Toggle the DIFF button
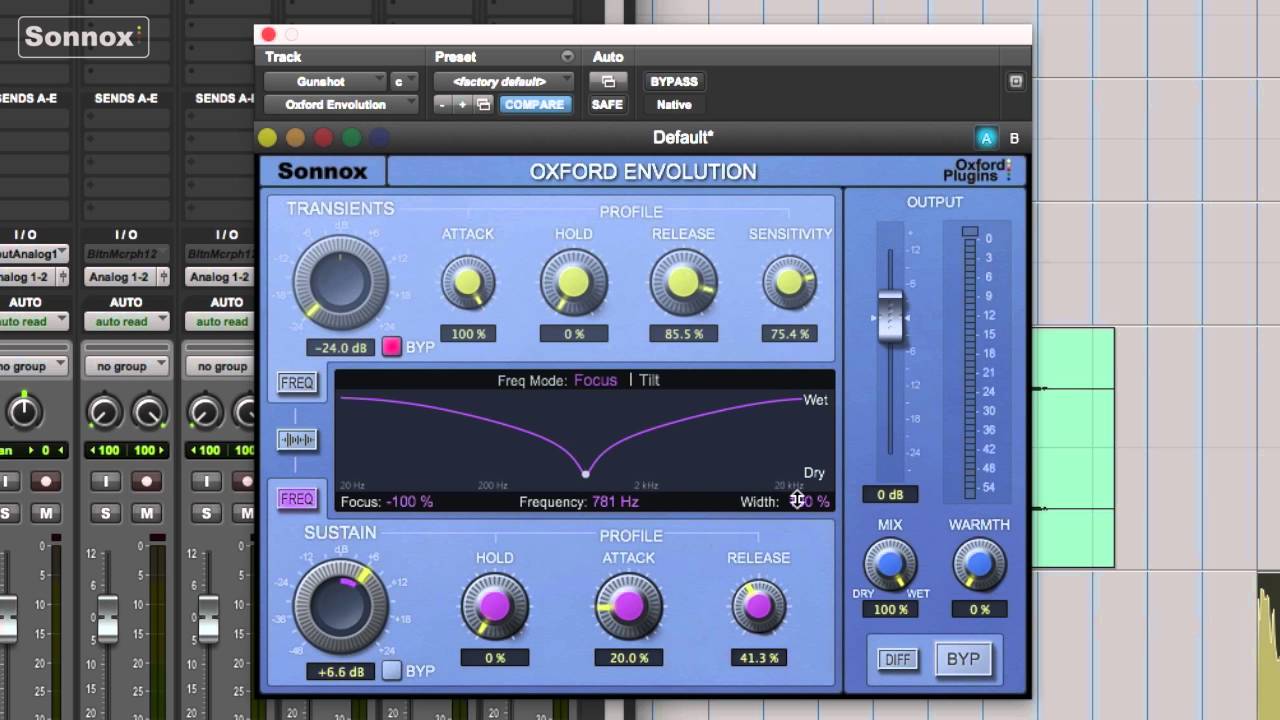Screen dimensions: 1280x720 point(898,660)
